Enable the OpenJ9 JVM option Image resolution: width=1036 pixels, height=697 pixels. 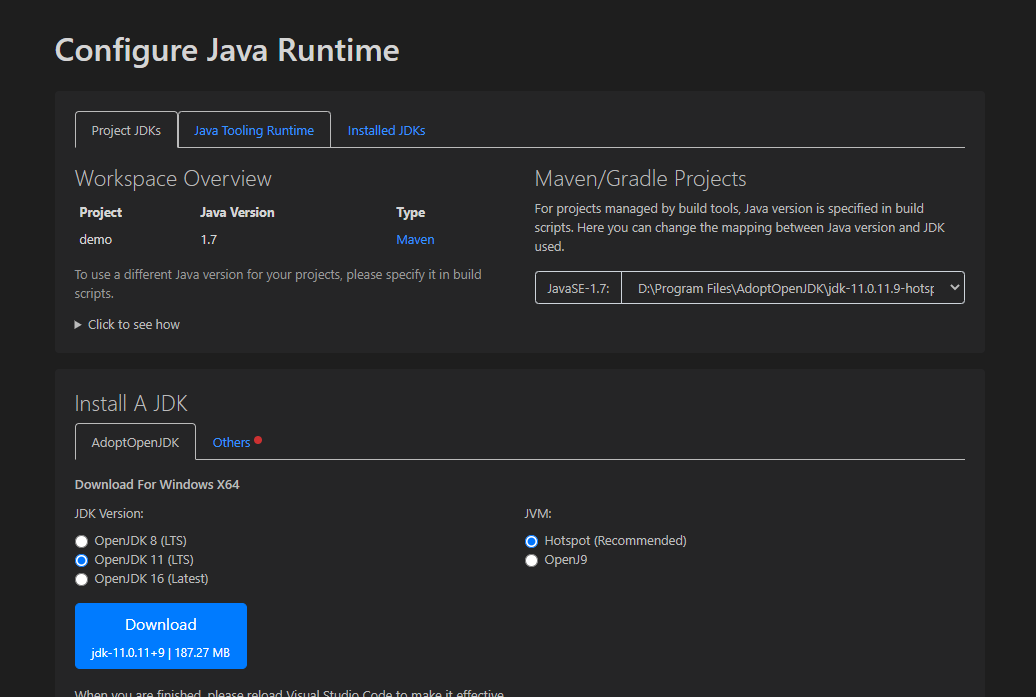click(x=531, y=560)
